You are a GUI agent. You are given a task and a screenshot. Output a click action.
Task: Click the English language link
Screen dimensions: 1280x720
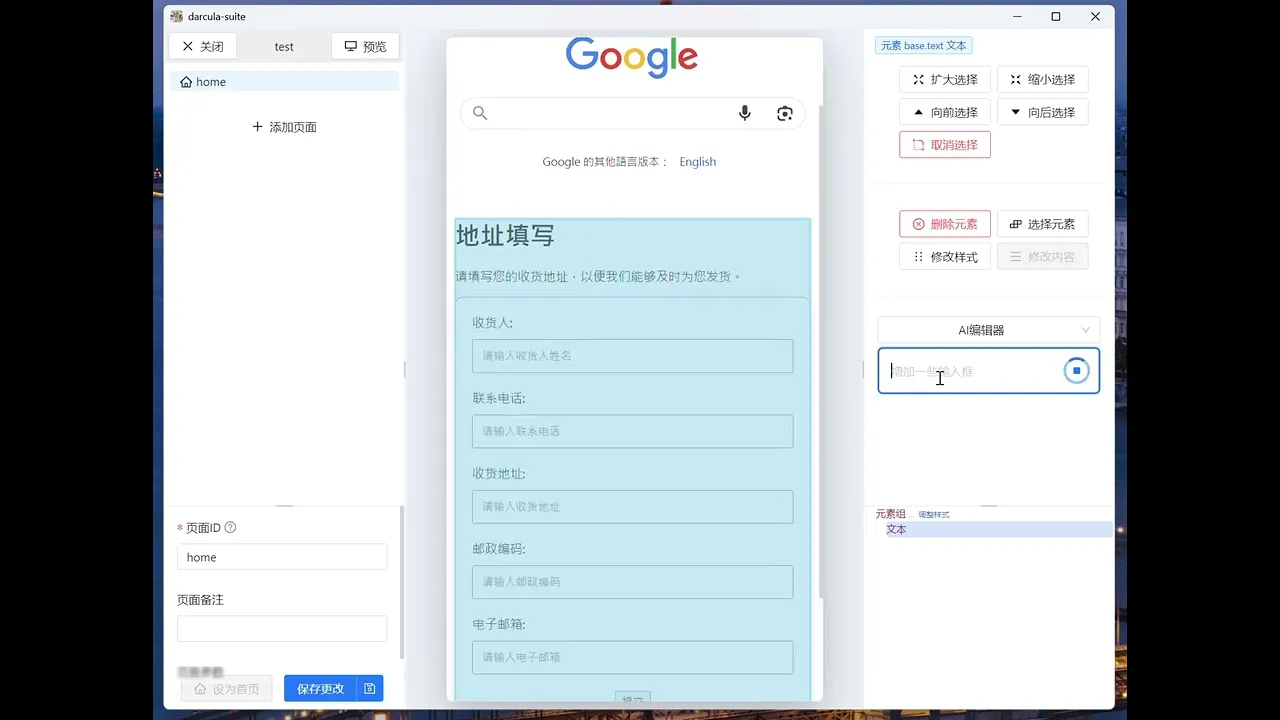click(x=698, y=162)
